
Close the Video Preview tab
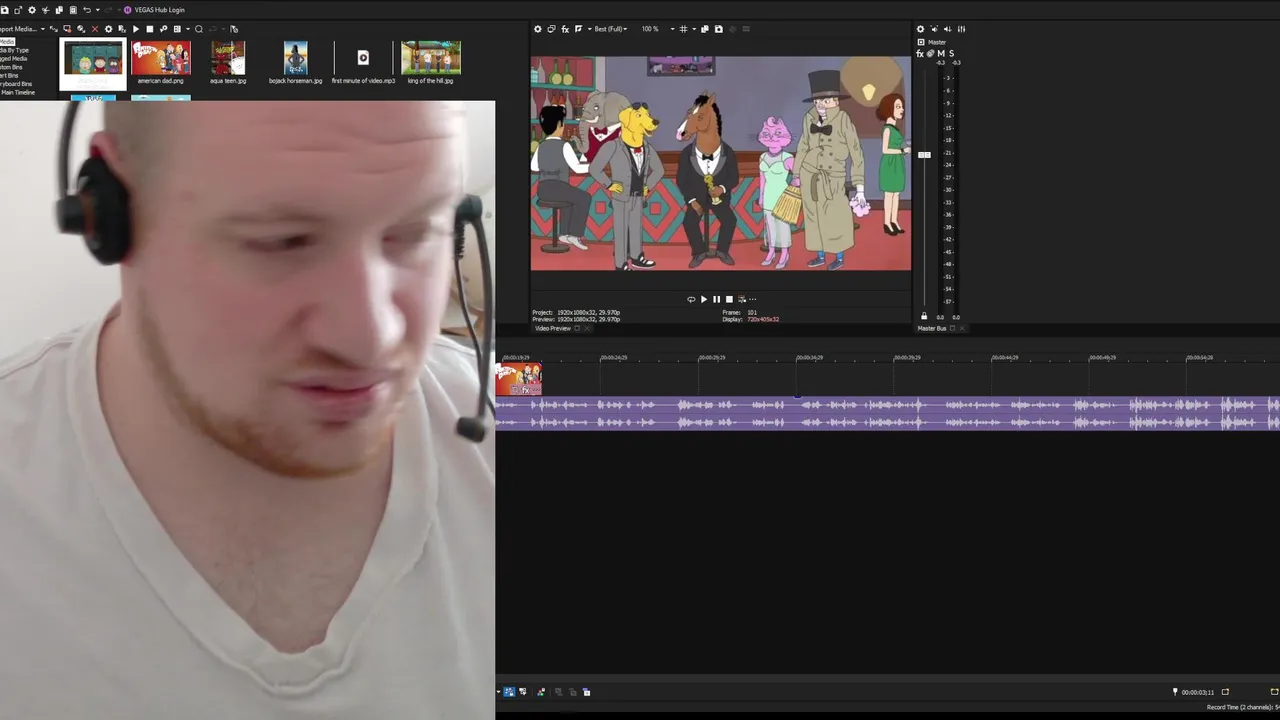pos(587,328)
